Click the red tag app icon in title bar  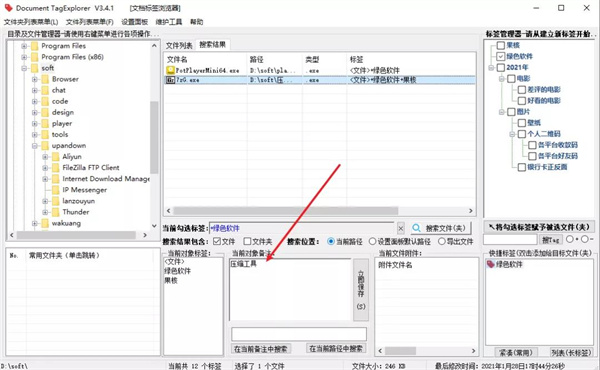8,8
